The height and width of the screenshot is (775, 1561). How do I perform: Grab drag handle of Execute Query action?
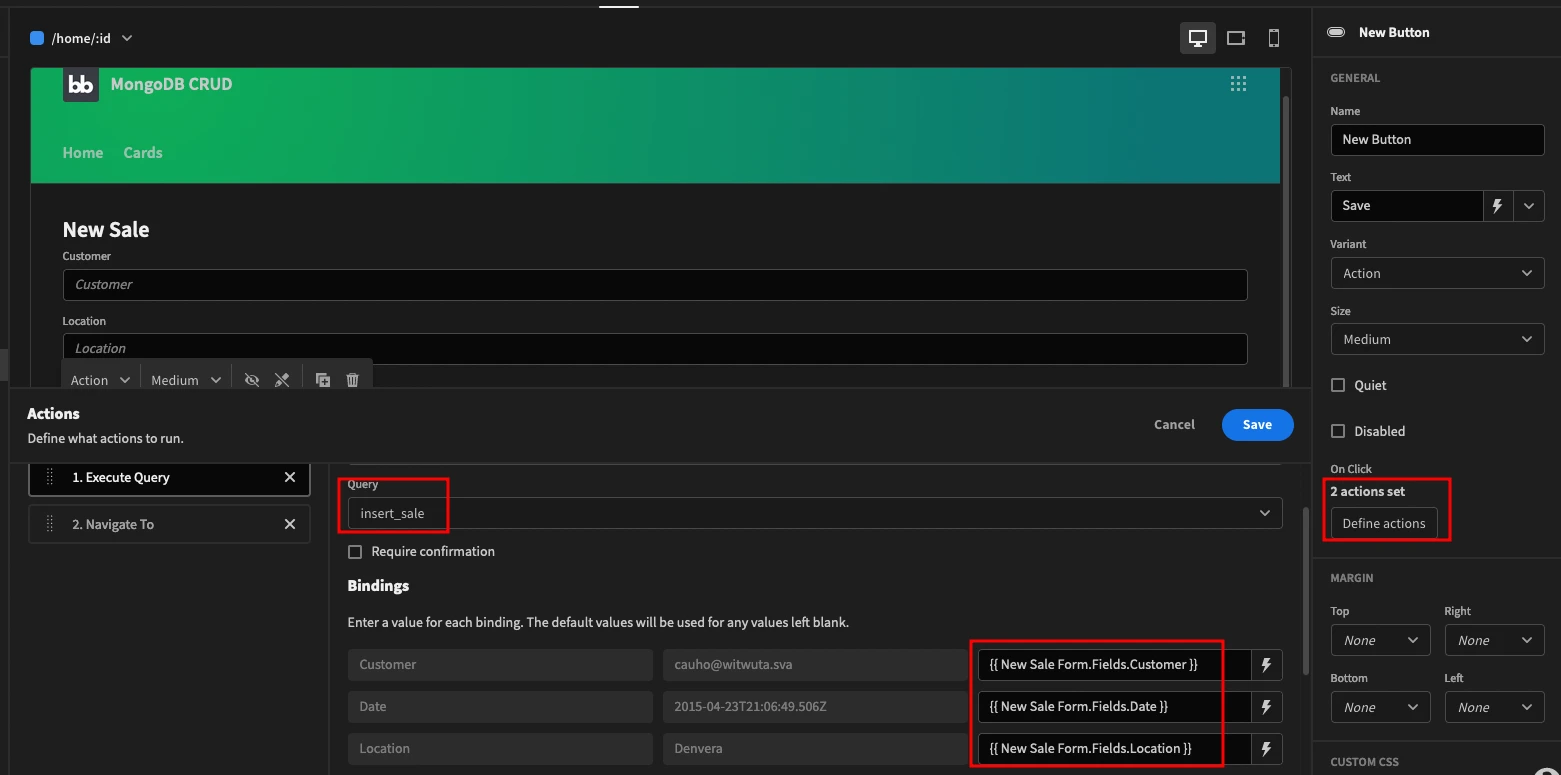50,477
